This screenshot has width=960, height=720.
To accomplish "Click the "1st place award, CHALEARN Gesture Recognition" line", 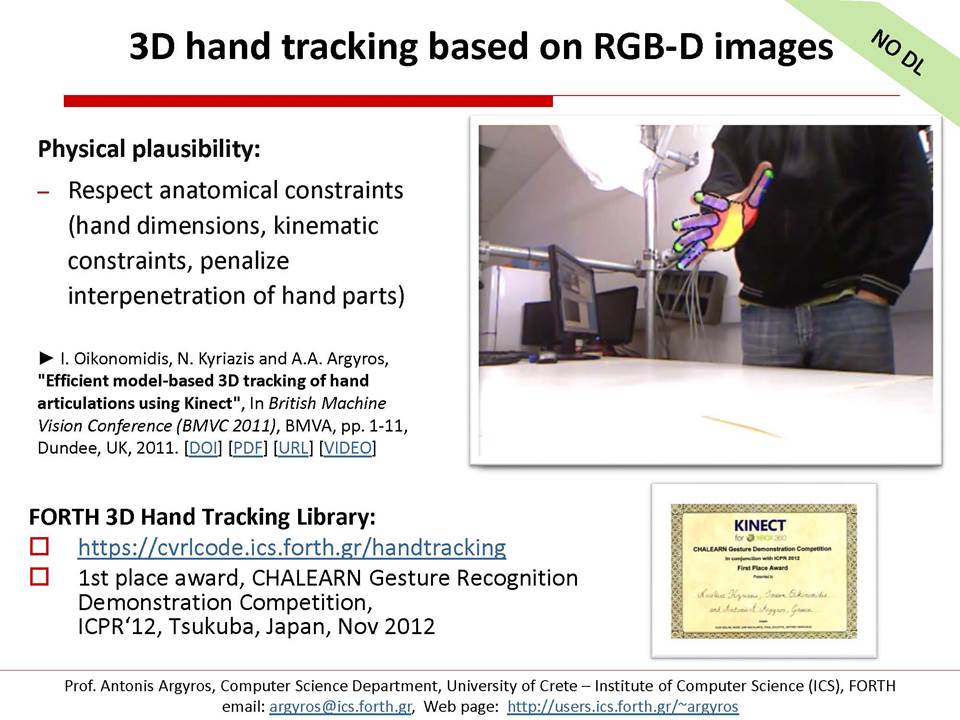I will [x=328, y=577].
